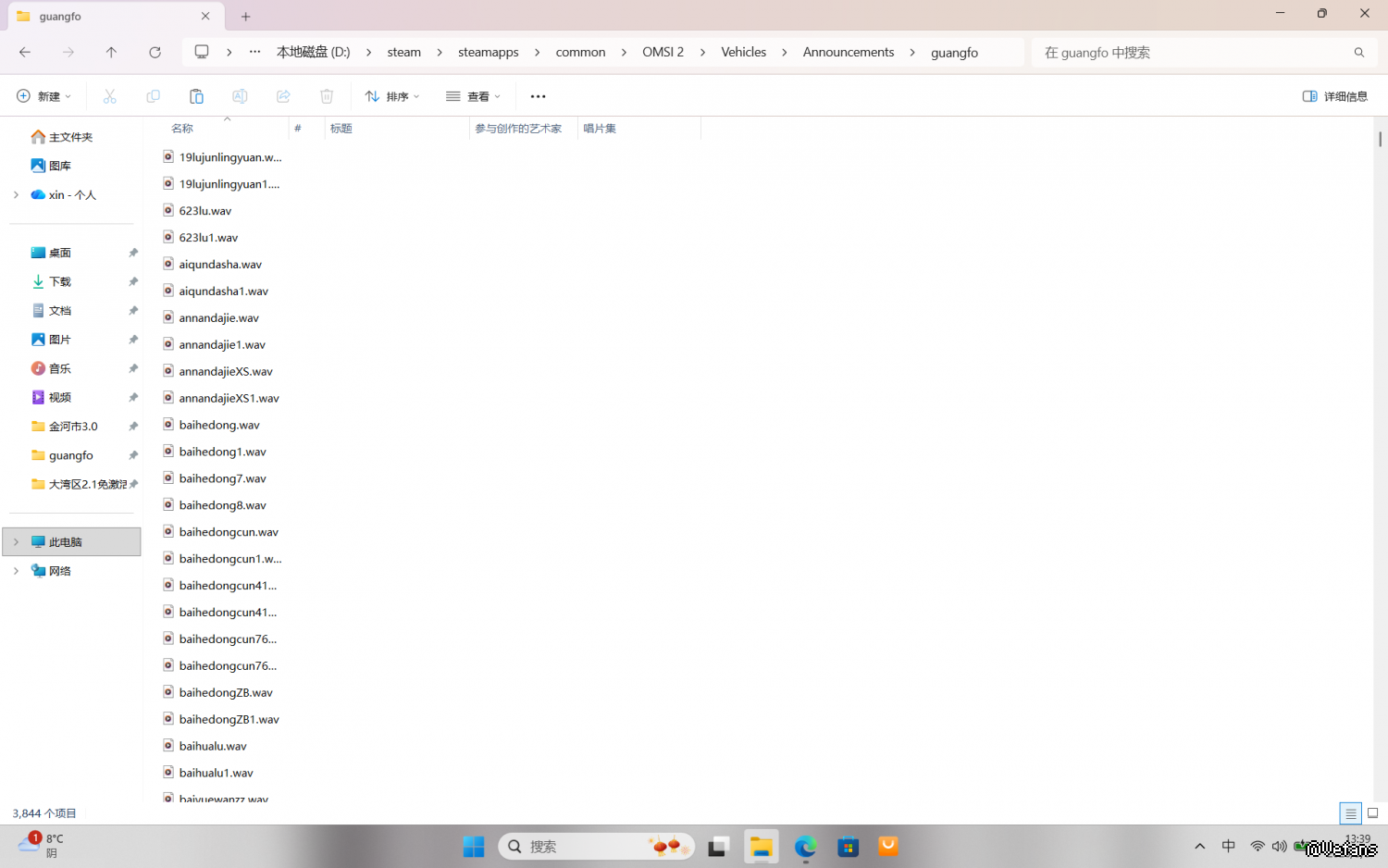Navigate to Announcements in breadcrumb
Image resolution: width=1388 pixels, height=868 pixels.
849,52
